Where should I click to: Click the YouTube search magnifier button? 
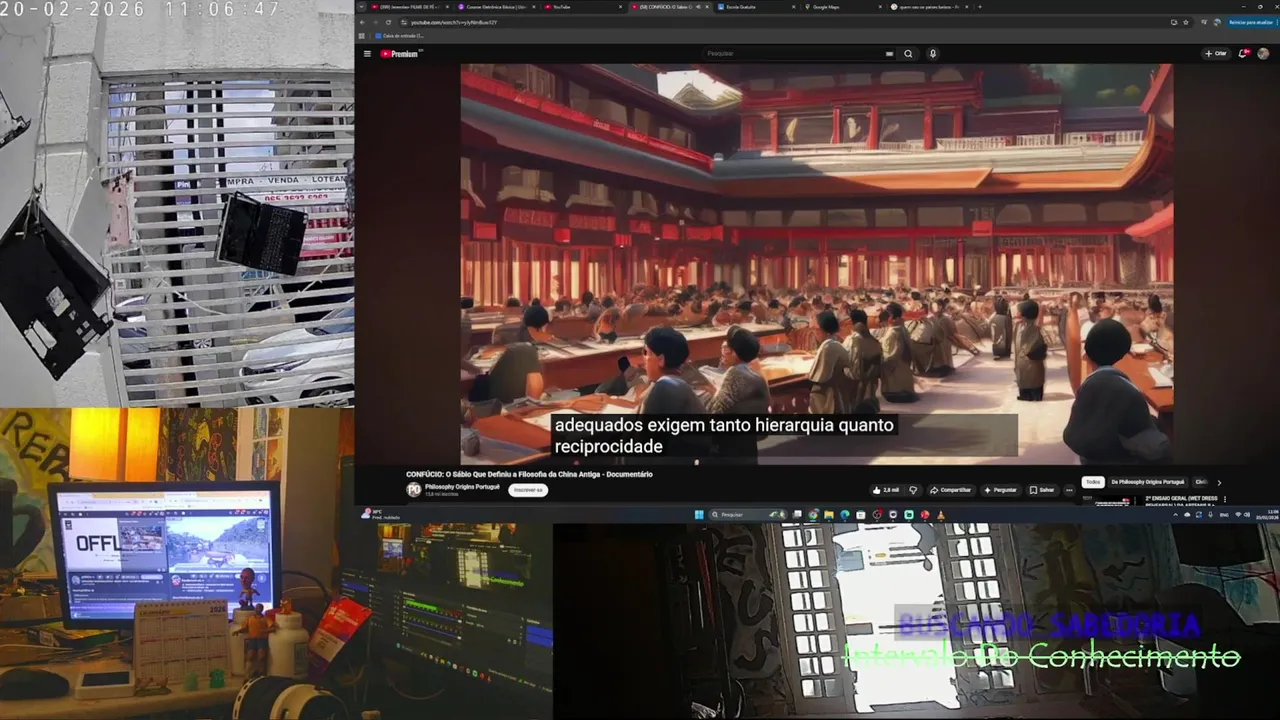click(908, 54)
